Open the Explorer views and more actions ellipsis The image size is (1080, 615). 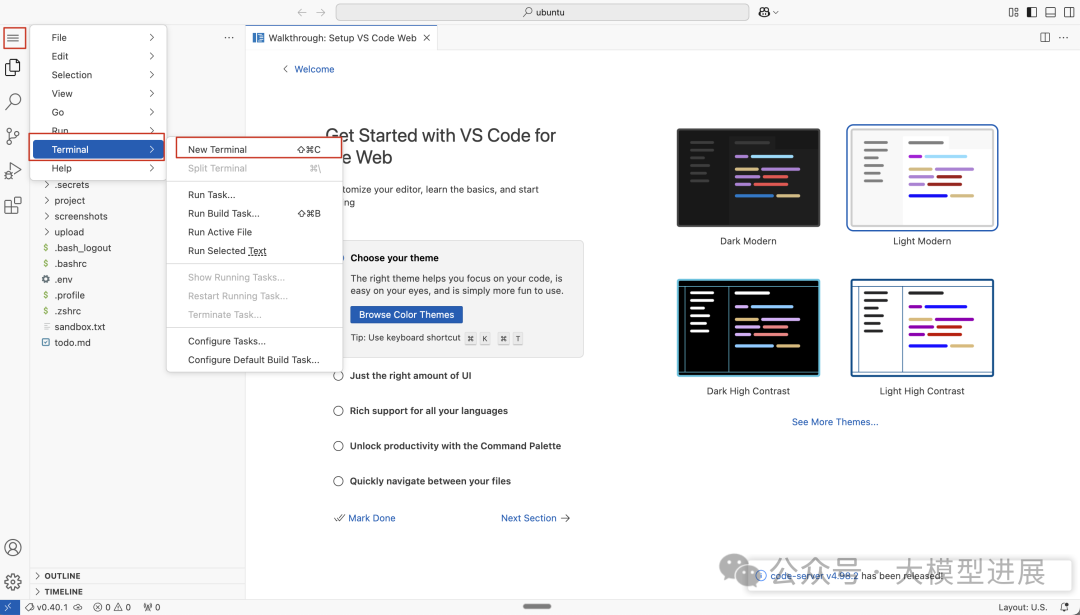tap(229, 38)
